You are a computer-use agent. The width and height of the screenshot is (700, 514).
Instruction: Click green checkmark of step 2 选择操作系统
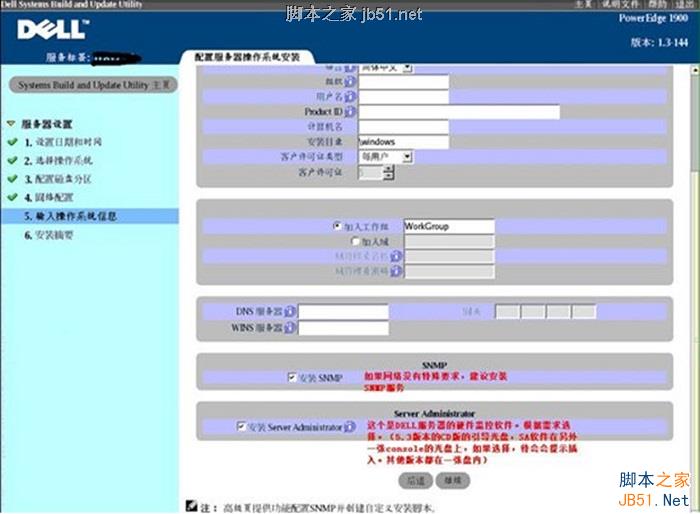click(x=12, y=160)
